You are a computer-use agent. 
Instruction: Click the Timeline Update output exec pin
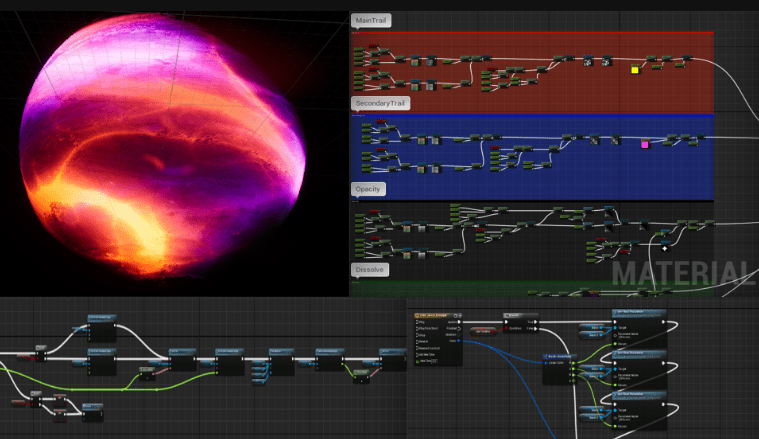click(459, 322)
